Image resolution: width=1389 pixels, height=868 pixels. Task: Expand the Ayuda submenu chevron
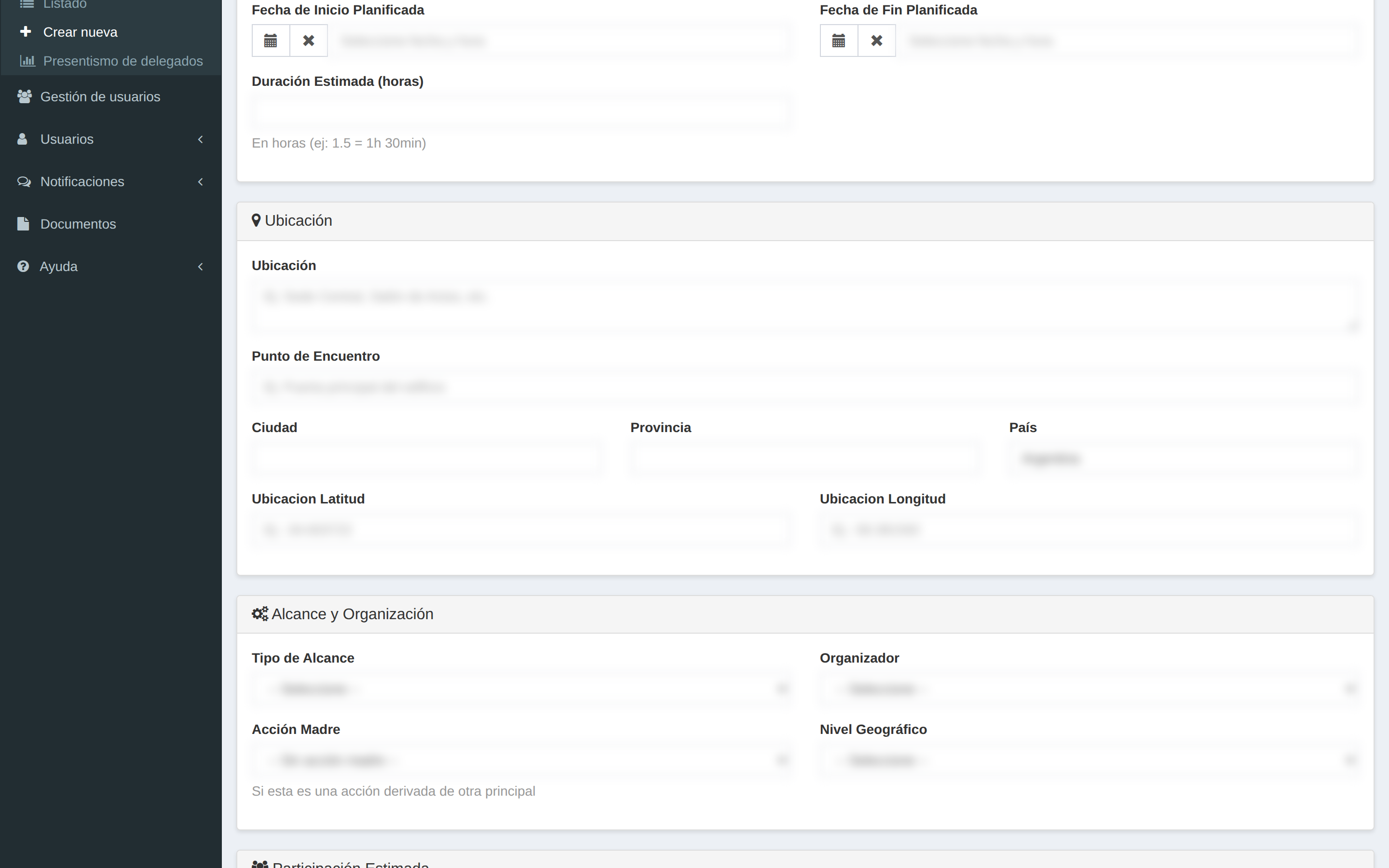pos(200,266)
